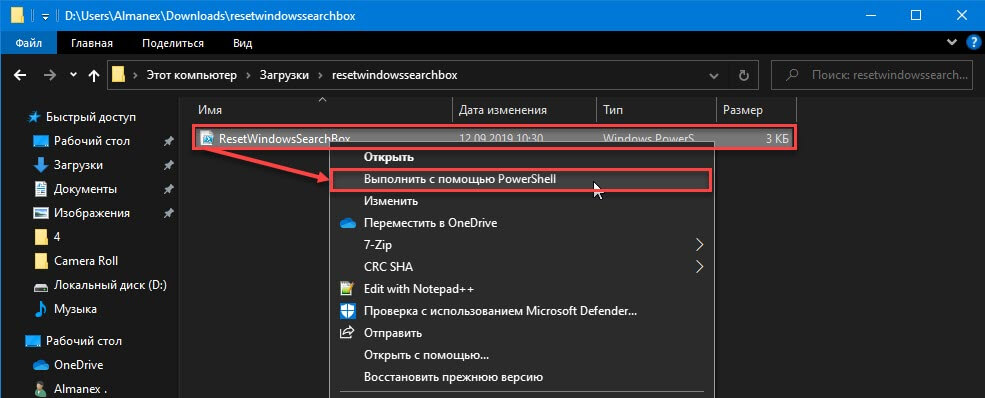The width and height of the screenshot is (985, 398).
Task: Open the Главная ribbon tab
Action: click(x=92, y=43)
